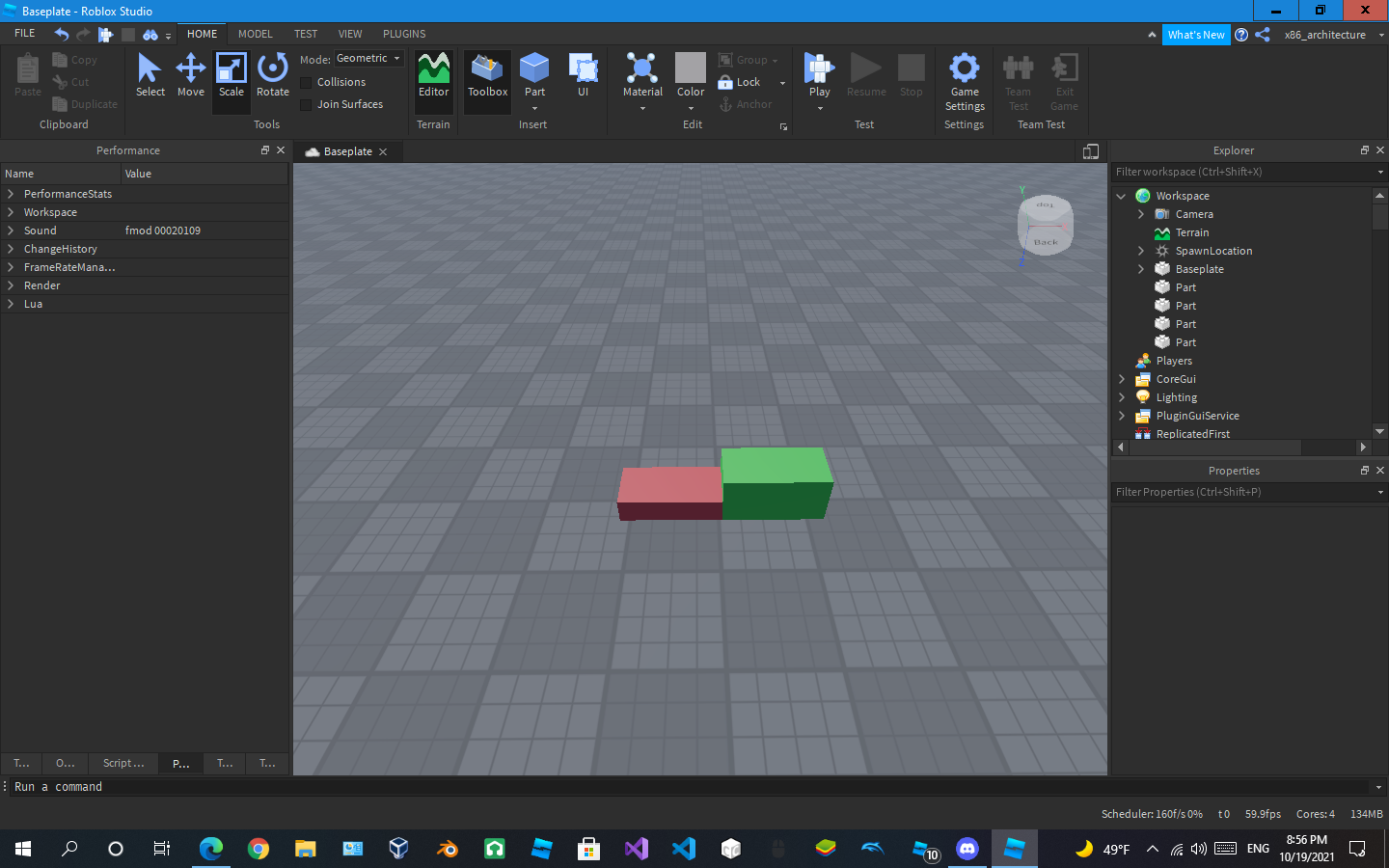
Task: Click the Explorer horizontal scrollbar right arrow
Action: (1363, 448)
